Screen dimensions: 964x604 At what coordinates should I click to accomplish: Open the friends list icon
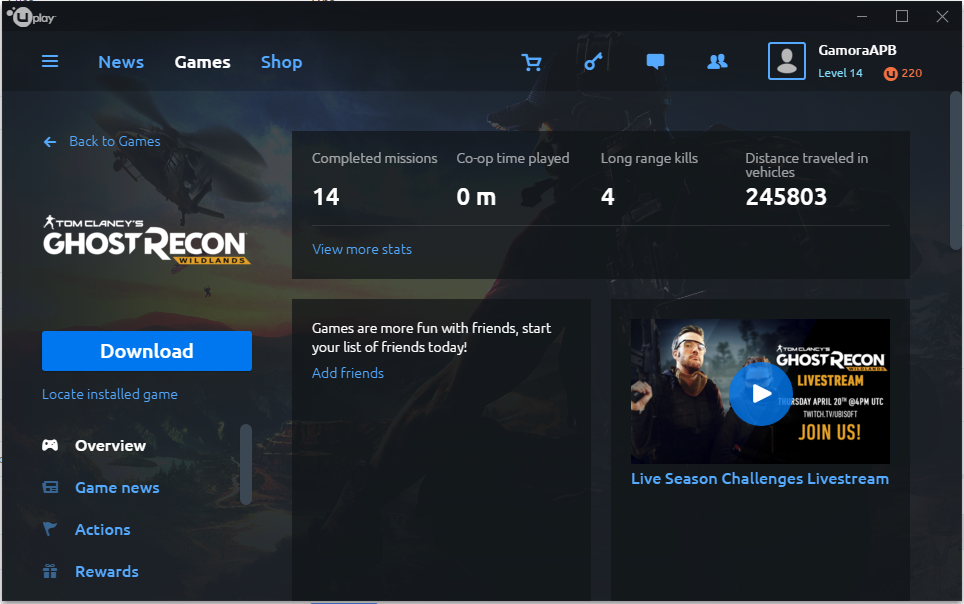717,62
